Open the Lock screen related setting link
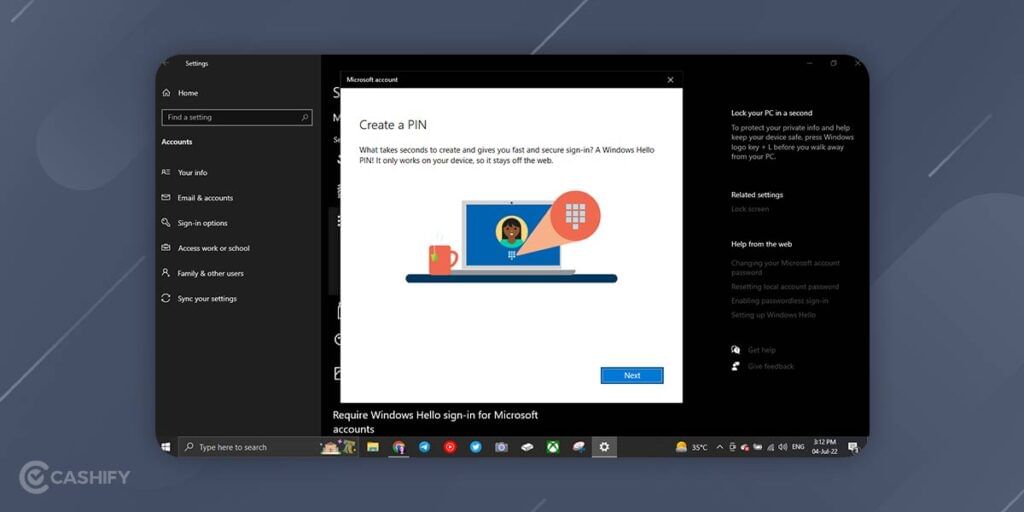 tap(750, 209)
